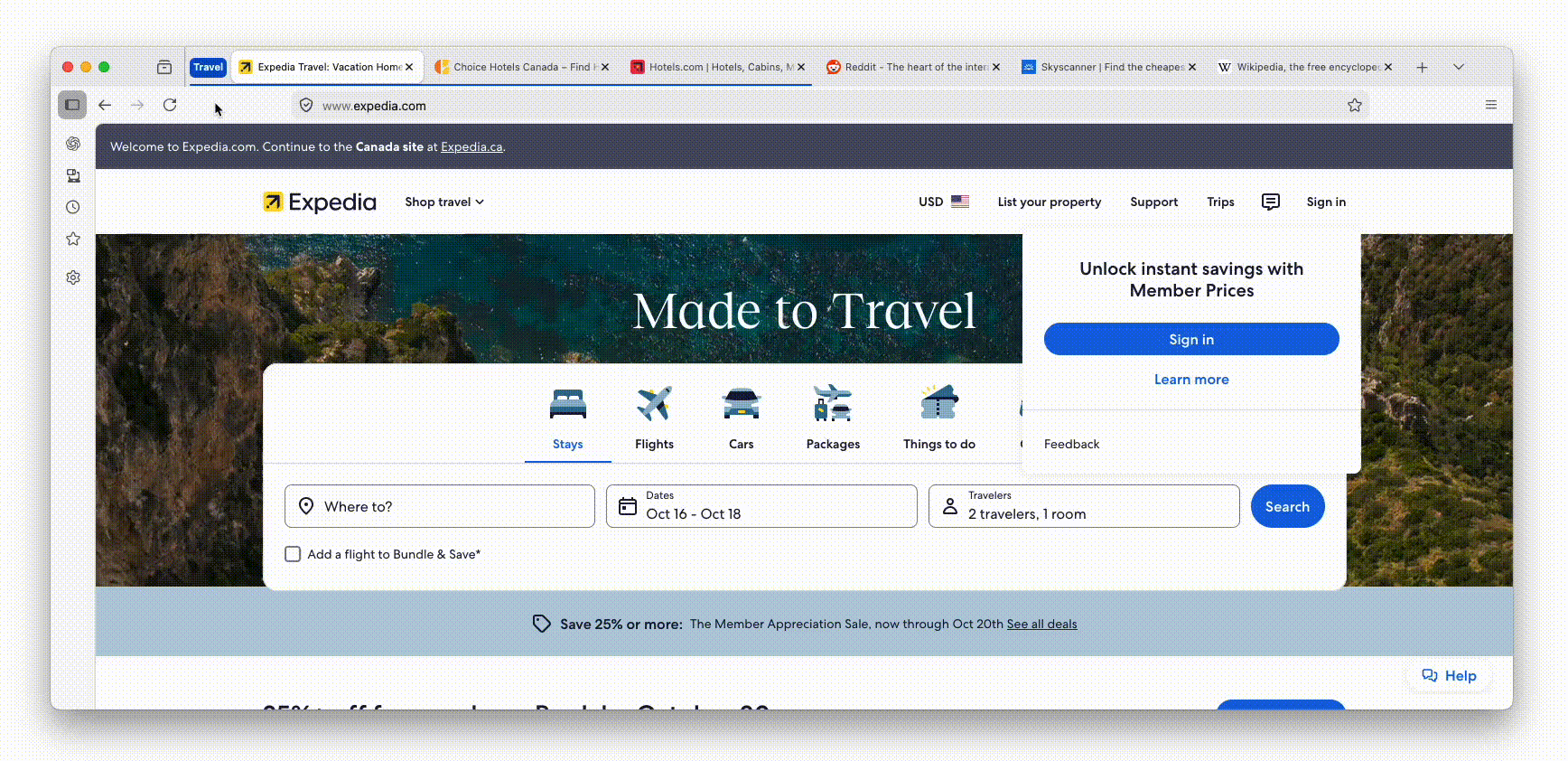Select the Flights airplane icon
The height and width of the screenshot is (761, 1568).
(654, 404)
